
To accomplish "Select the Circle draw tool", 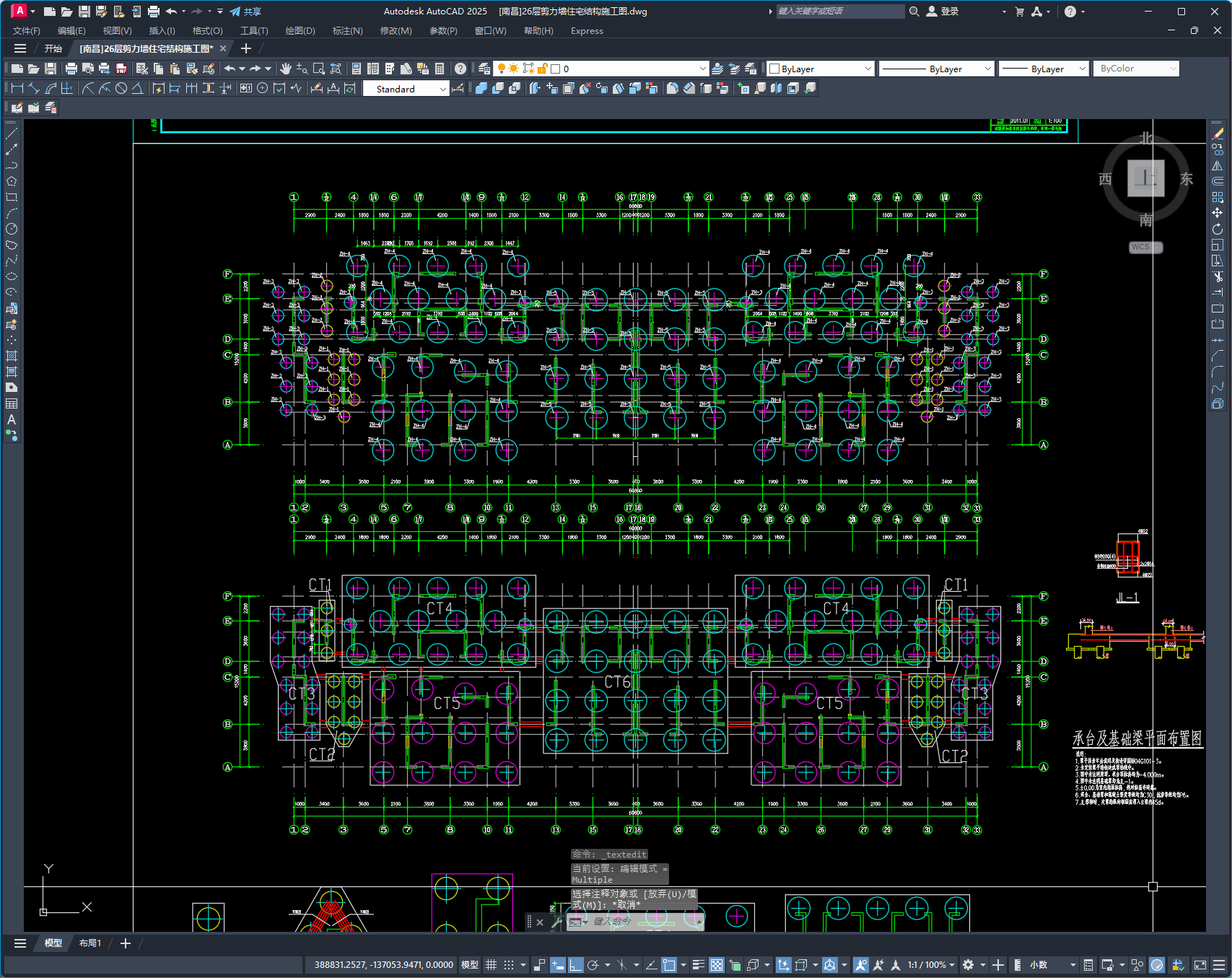I will click(12, 229).
